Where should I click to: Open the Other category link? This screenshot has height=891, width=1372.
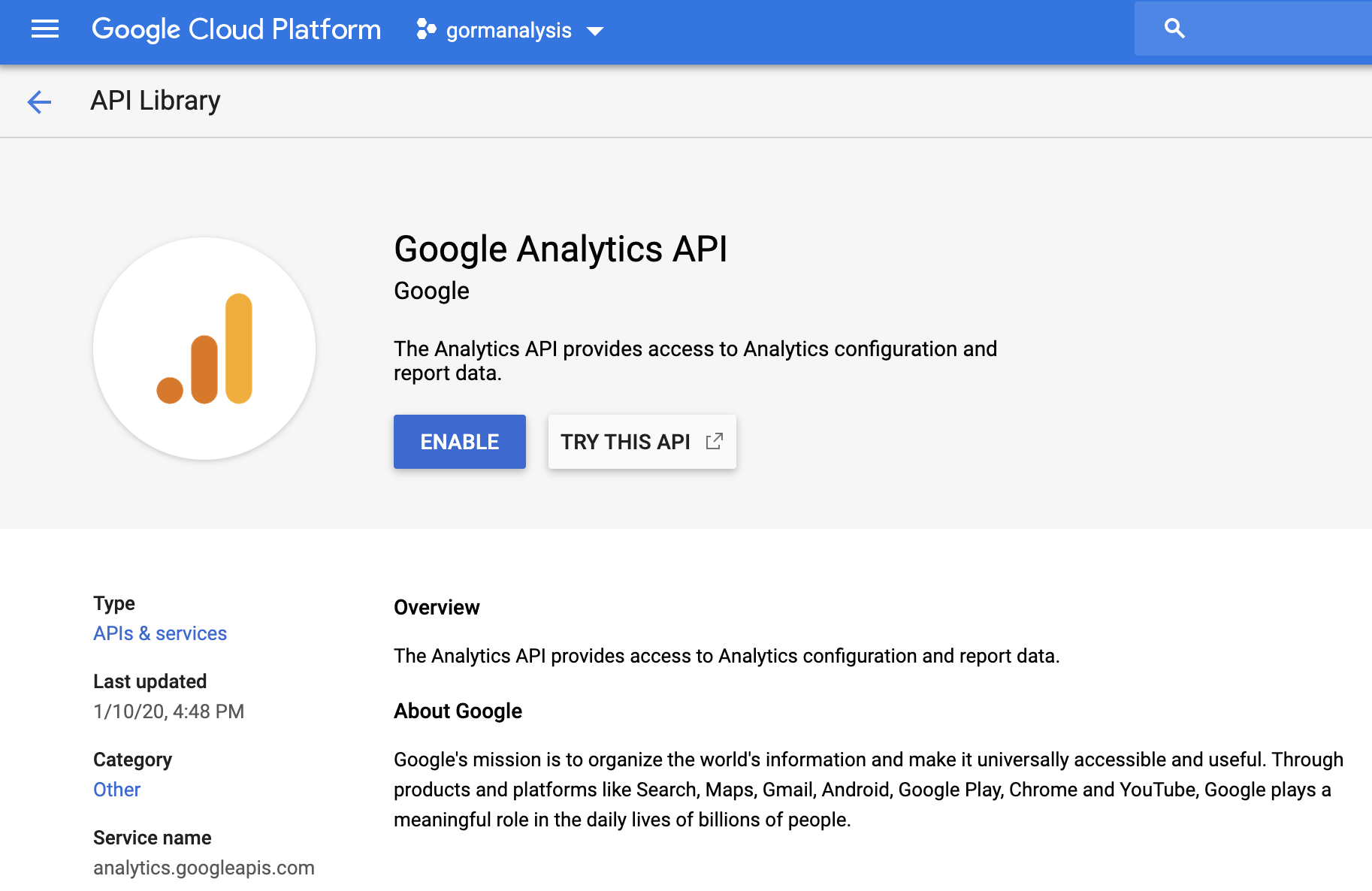tap(117, 790)
